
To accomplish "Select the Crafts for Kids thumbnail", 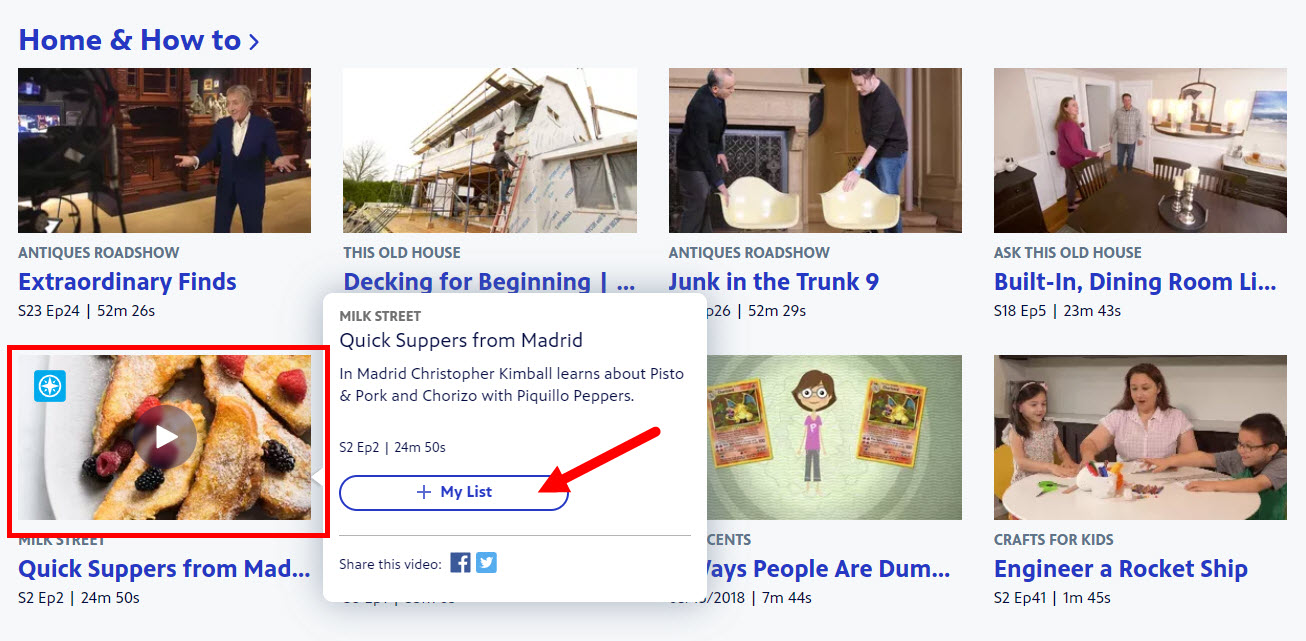I will coord(1140,437).
